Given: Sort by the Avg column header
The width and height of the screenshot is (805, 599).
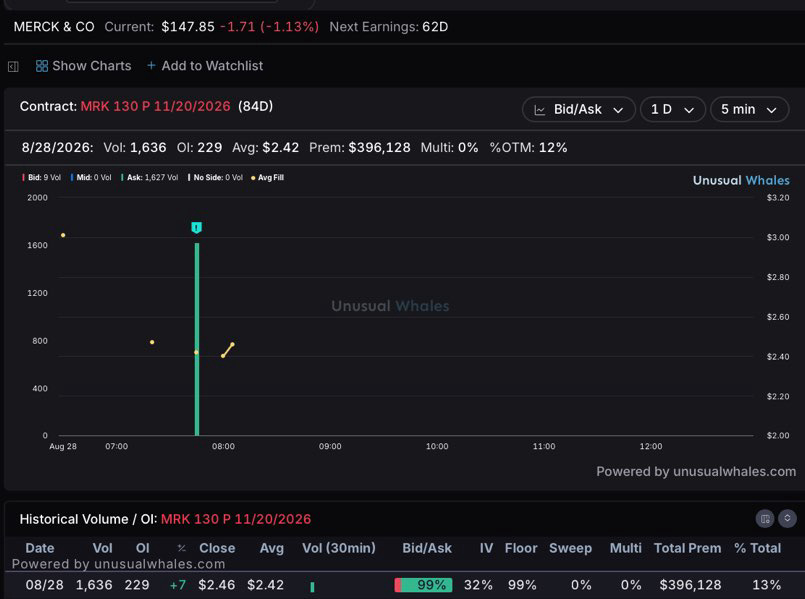Looking at the screenshot, I should 272,548.
